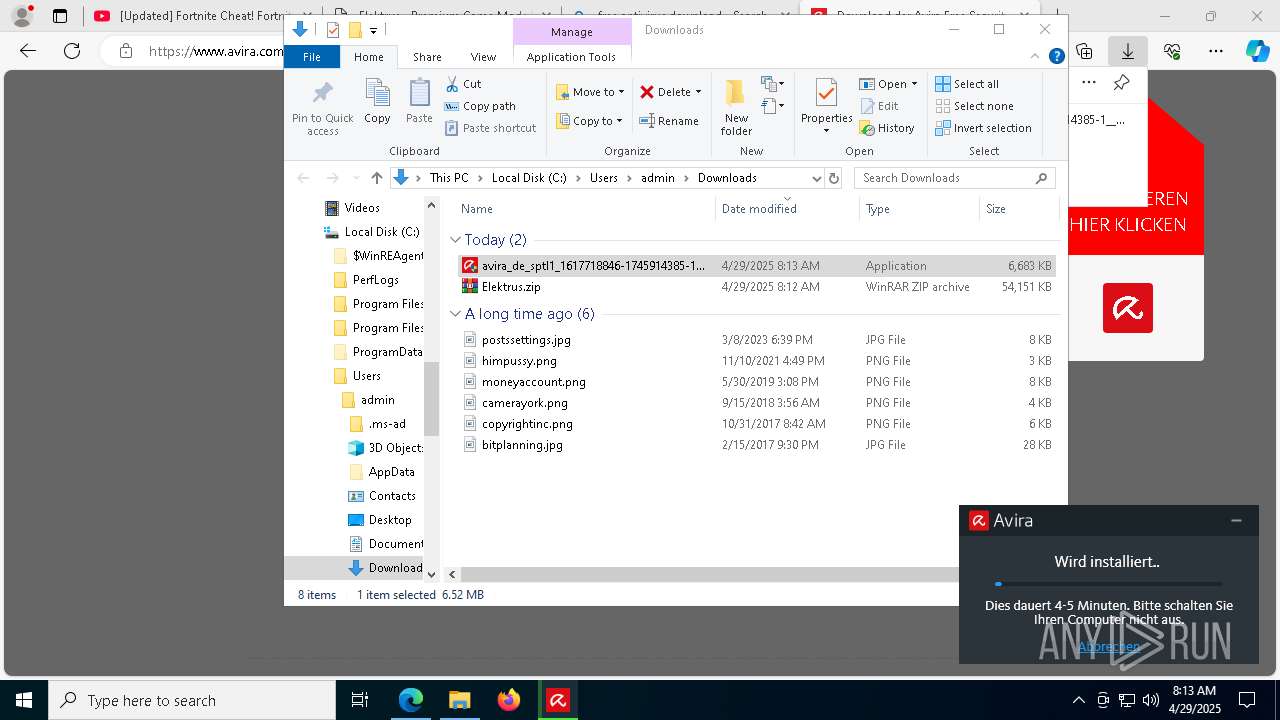The image size is (1280, 720).
Task: Click the Edge downloads icon
Action: click(1127, 51)
